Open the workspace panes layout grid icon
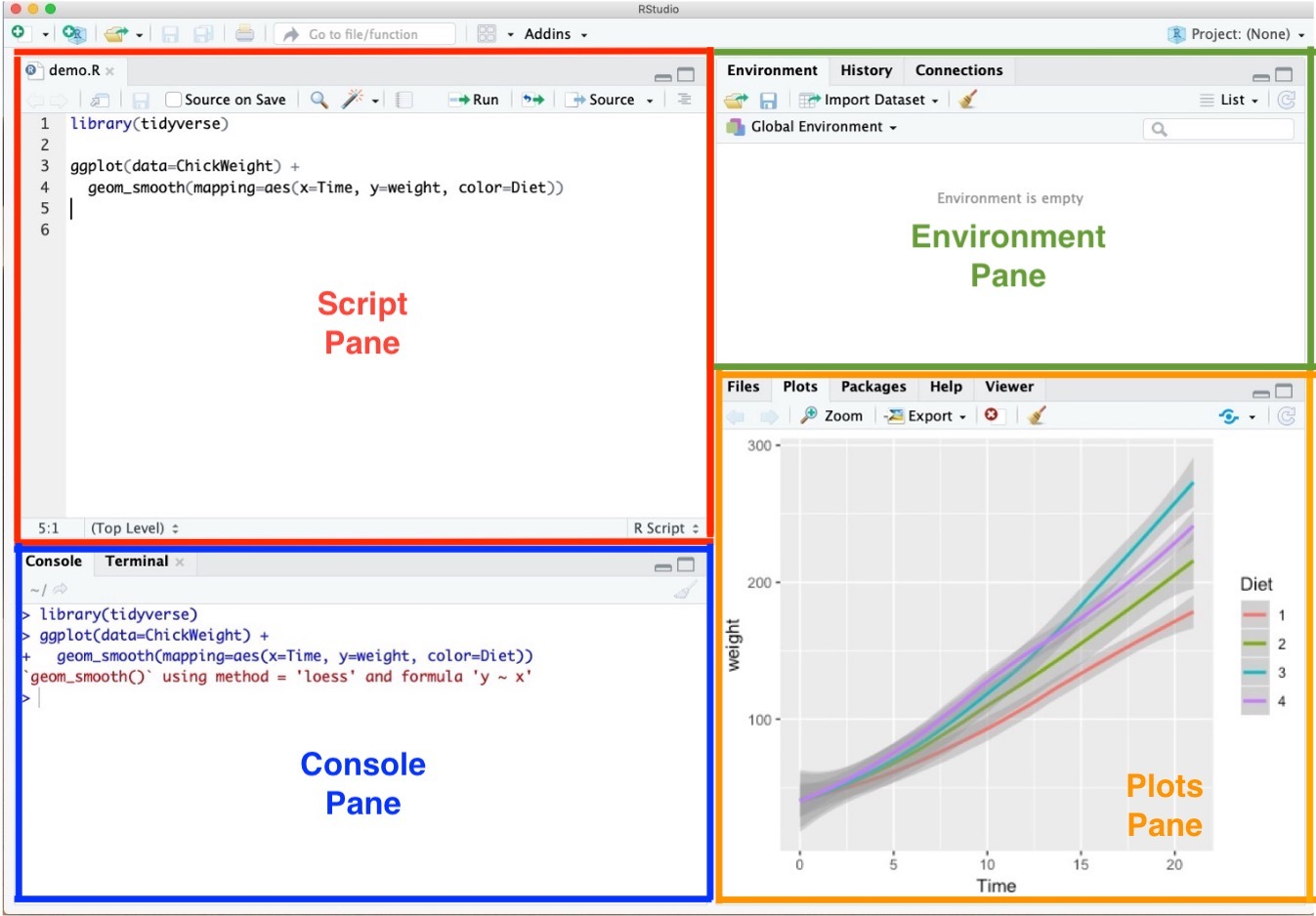The image size is (1316, 916). click(x=487, y=34)
